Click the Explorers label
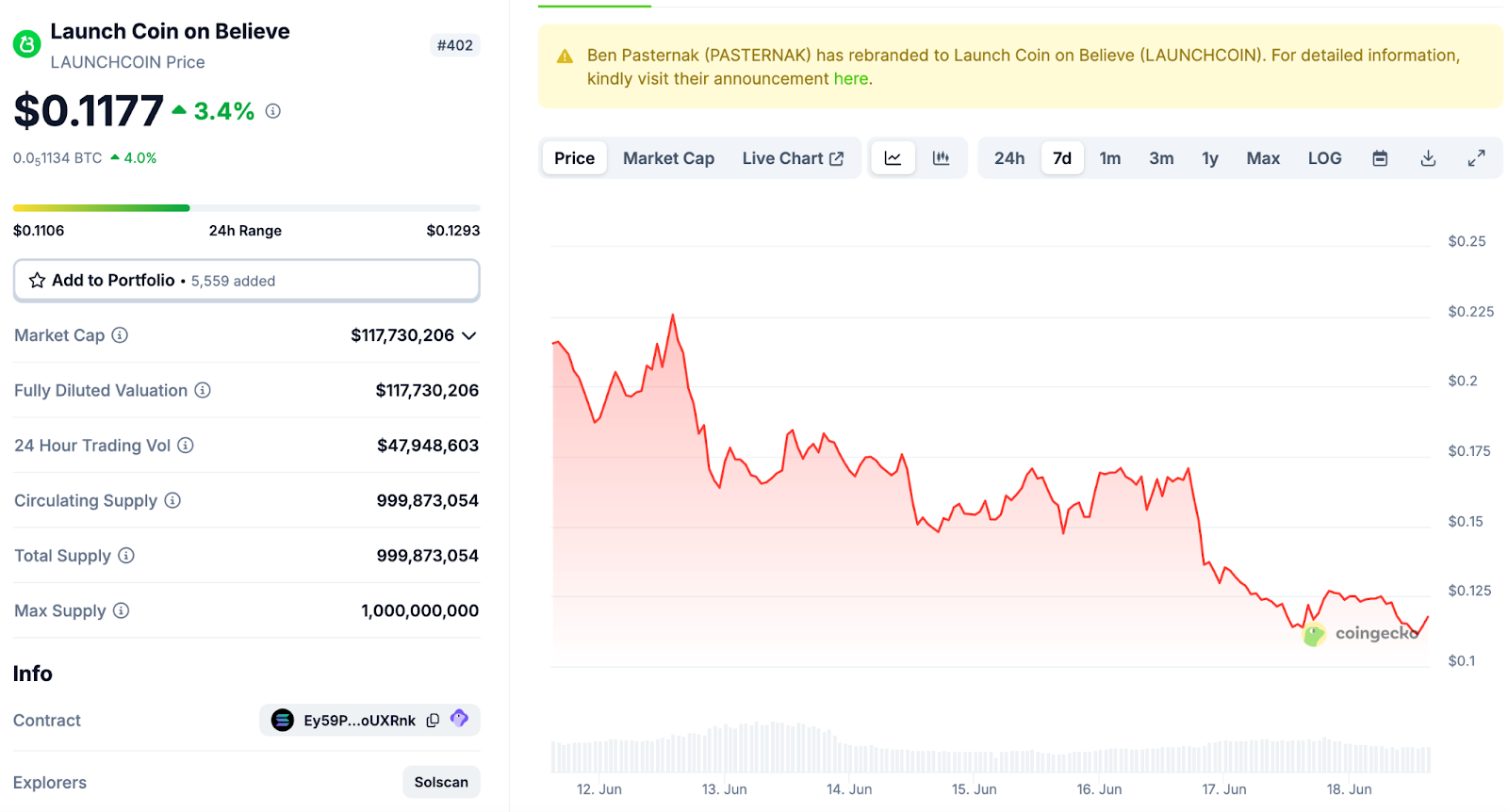 click(50, 783)
